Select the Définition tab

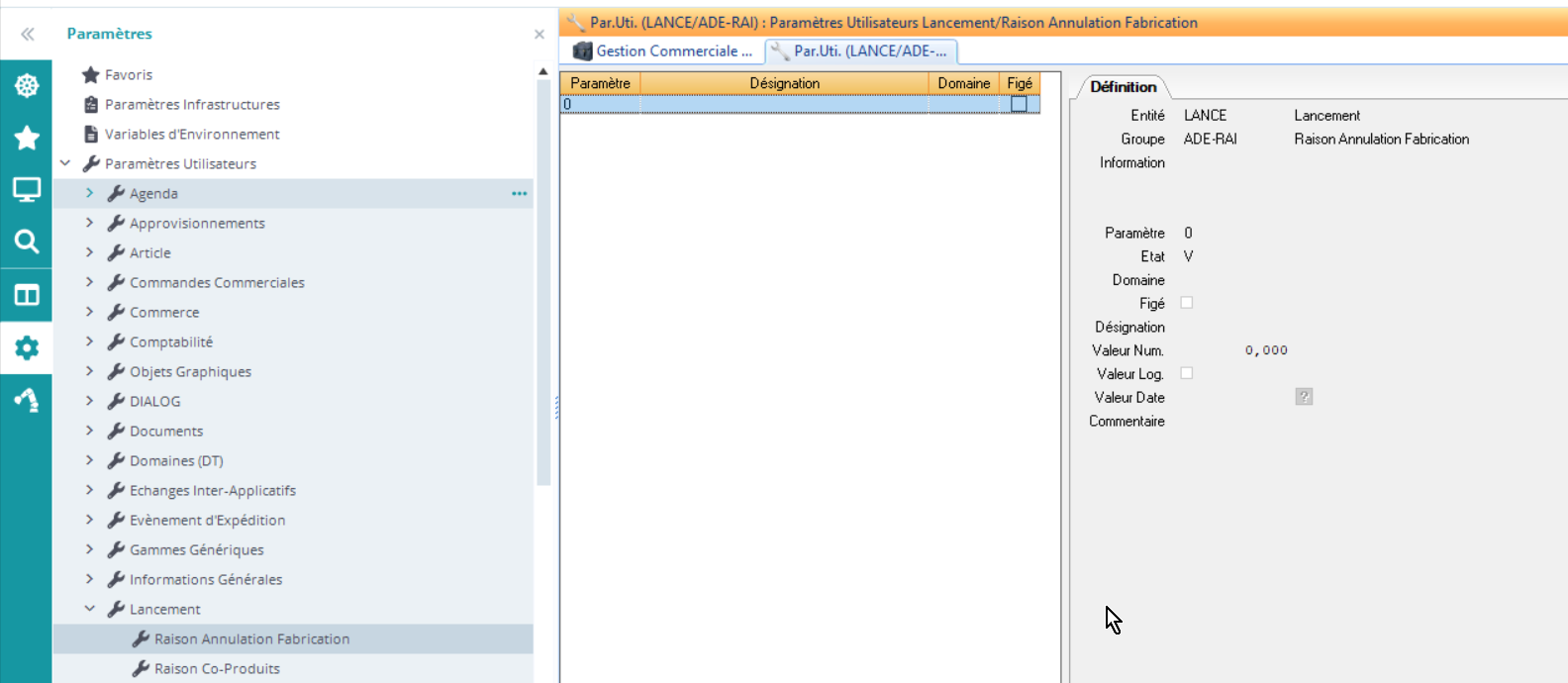point(1123,87)
